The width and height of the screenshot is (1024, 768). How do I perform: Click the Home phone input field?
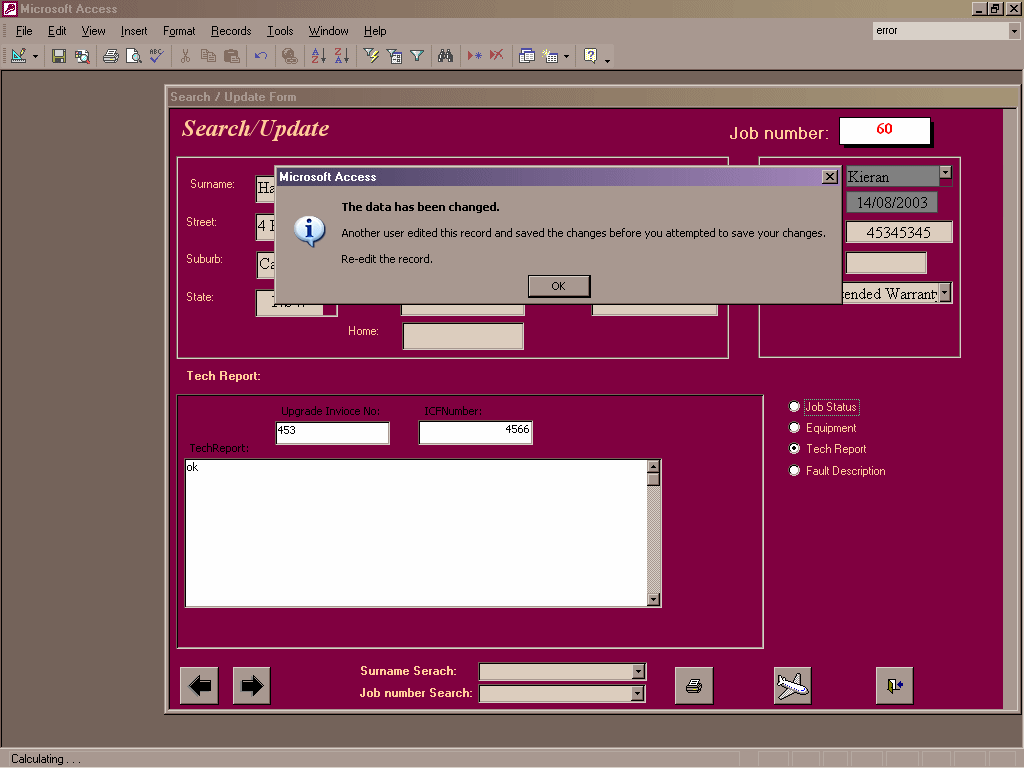(x=463, y=336)
